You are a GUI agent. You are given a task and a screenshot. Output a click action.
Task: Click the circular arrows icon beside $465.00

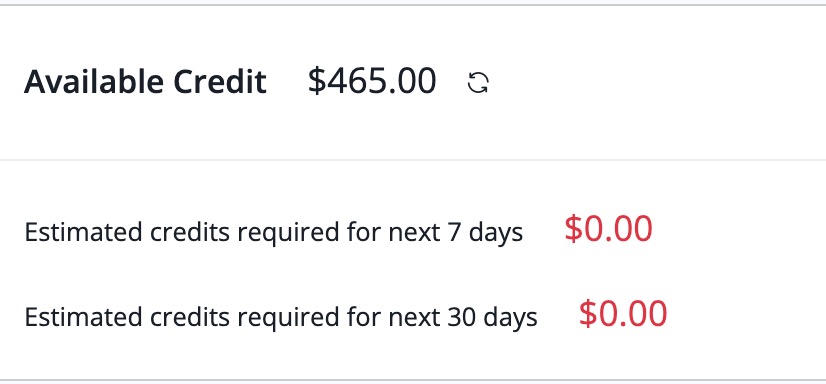click(x=478, y=83)
